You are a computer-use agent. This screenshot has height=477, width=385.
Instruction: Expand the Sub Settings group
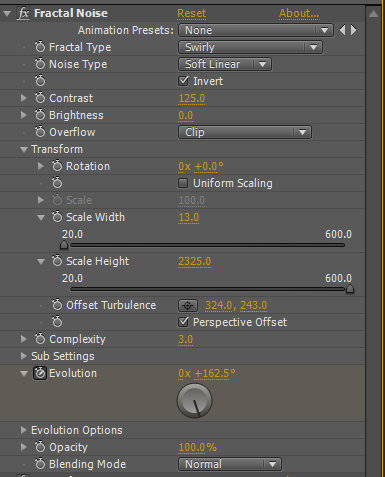pyautogui.click(x=23, y=356)
